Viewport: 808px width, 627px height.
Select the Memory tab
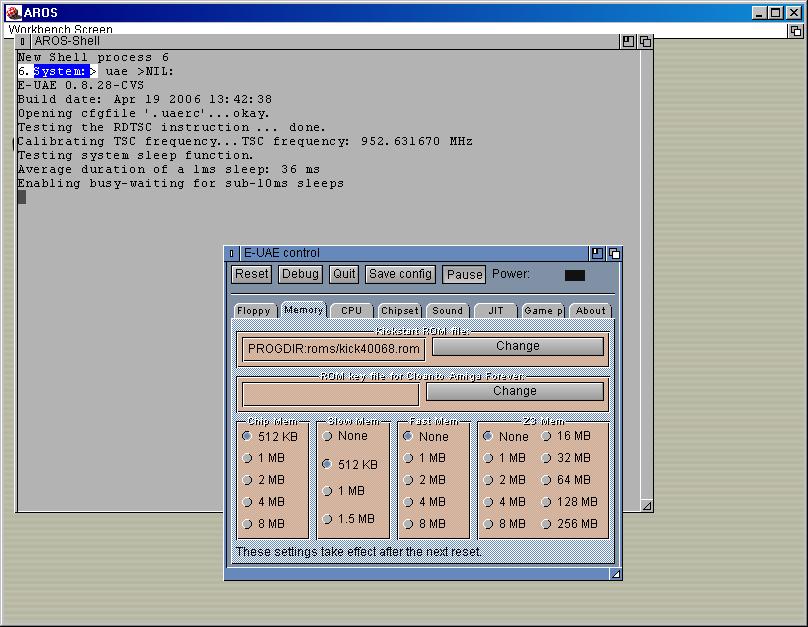pos(304,310)
